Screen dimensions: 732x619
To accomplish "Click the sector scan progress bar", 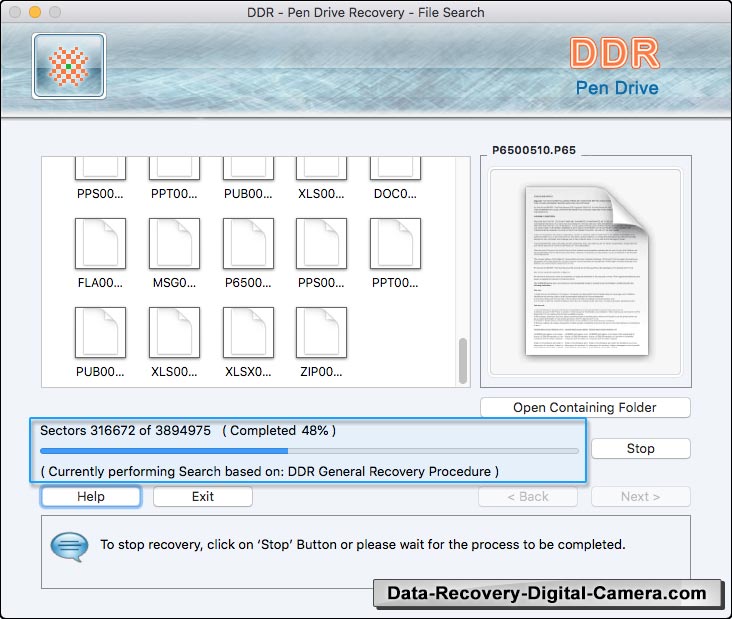I will (310, 451).
